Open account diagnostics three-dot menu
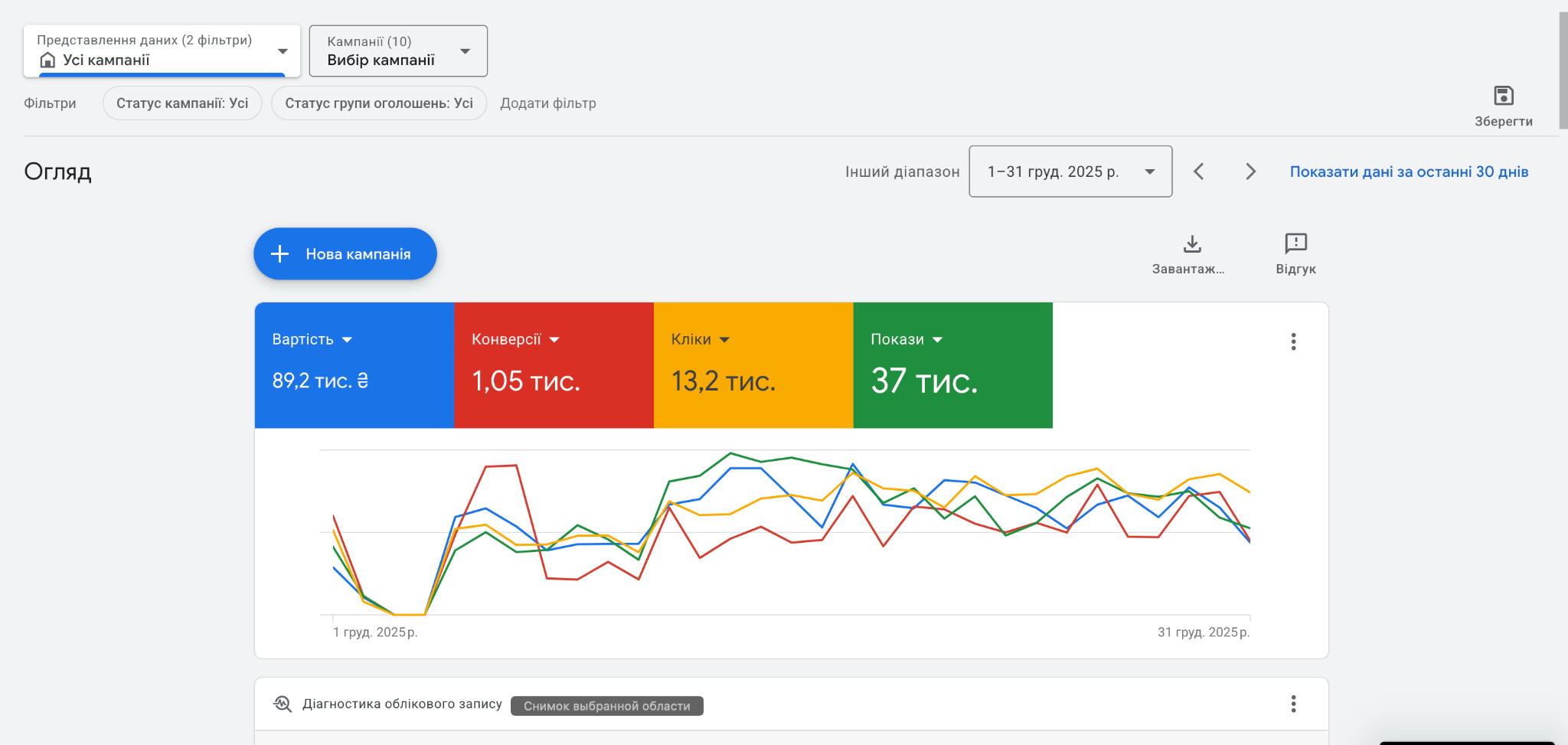 1293,704
